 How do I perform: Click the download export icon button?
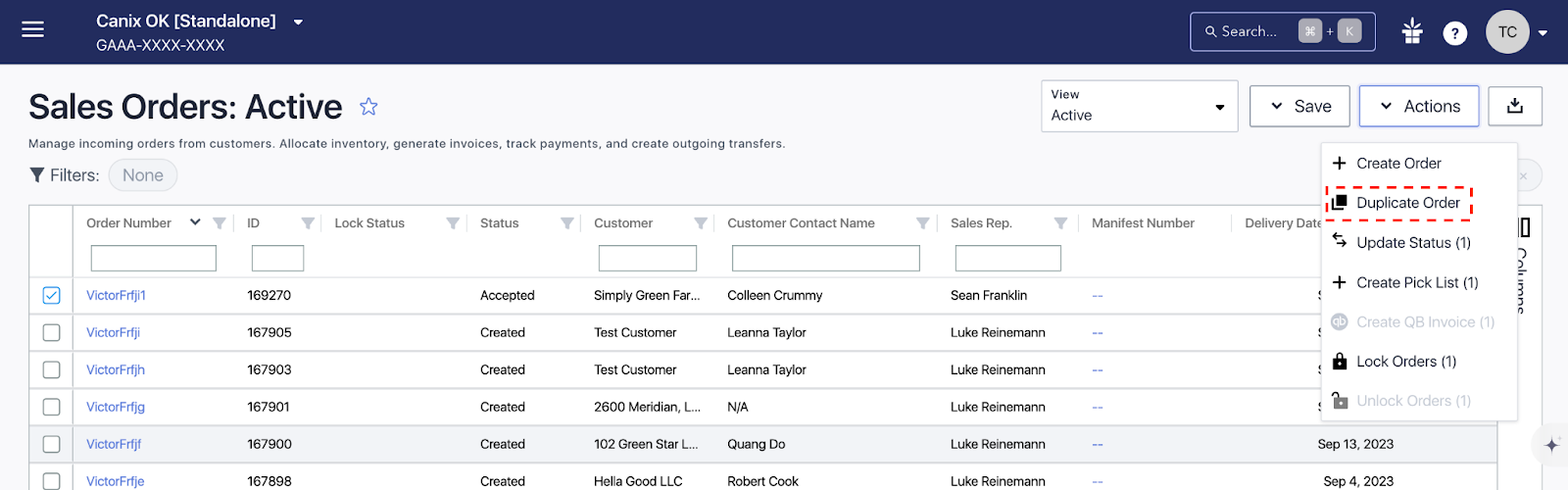point(1514,106)
